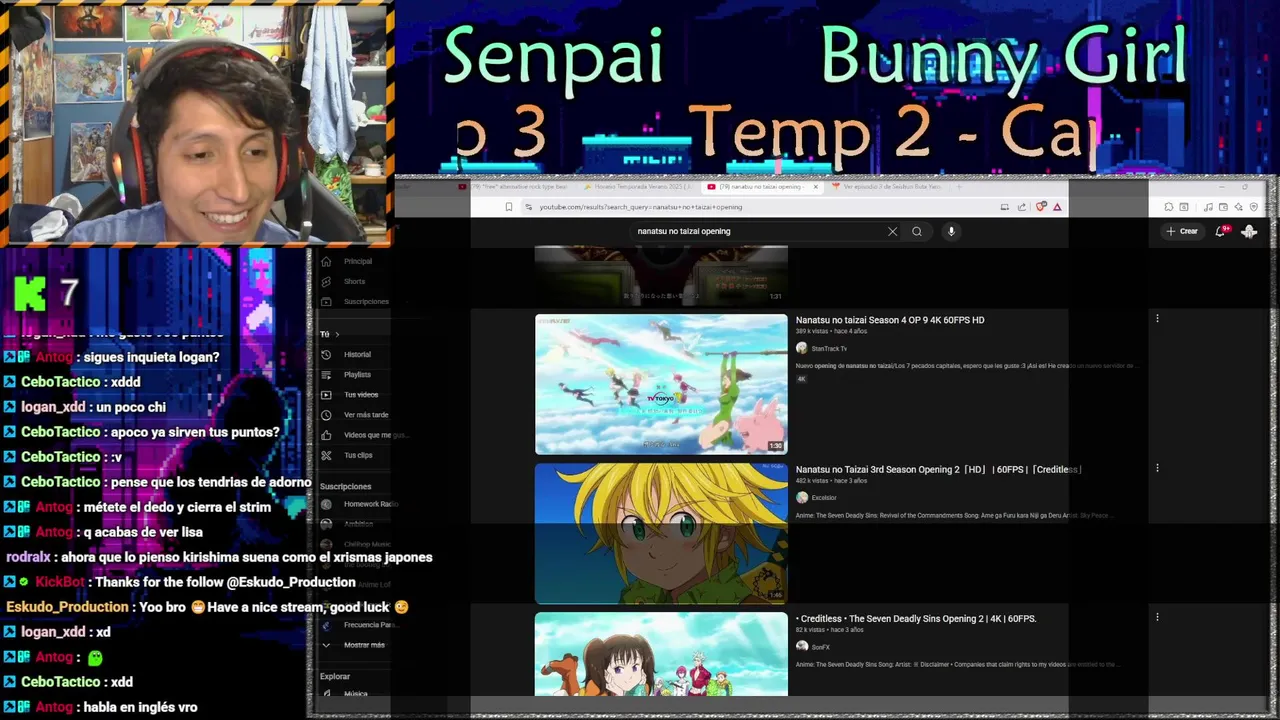Open Nanatsu no taizai Season 4 OP 9 title
The image size is (1280, 720).
pyautogui.click(x=890, y=320)
